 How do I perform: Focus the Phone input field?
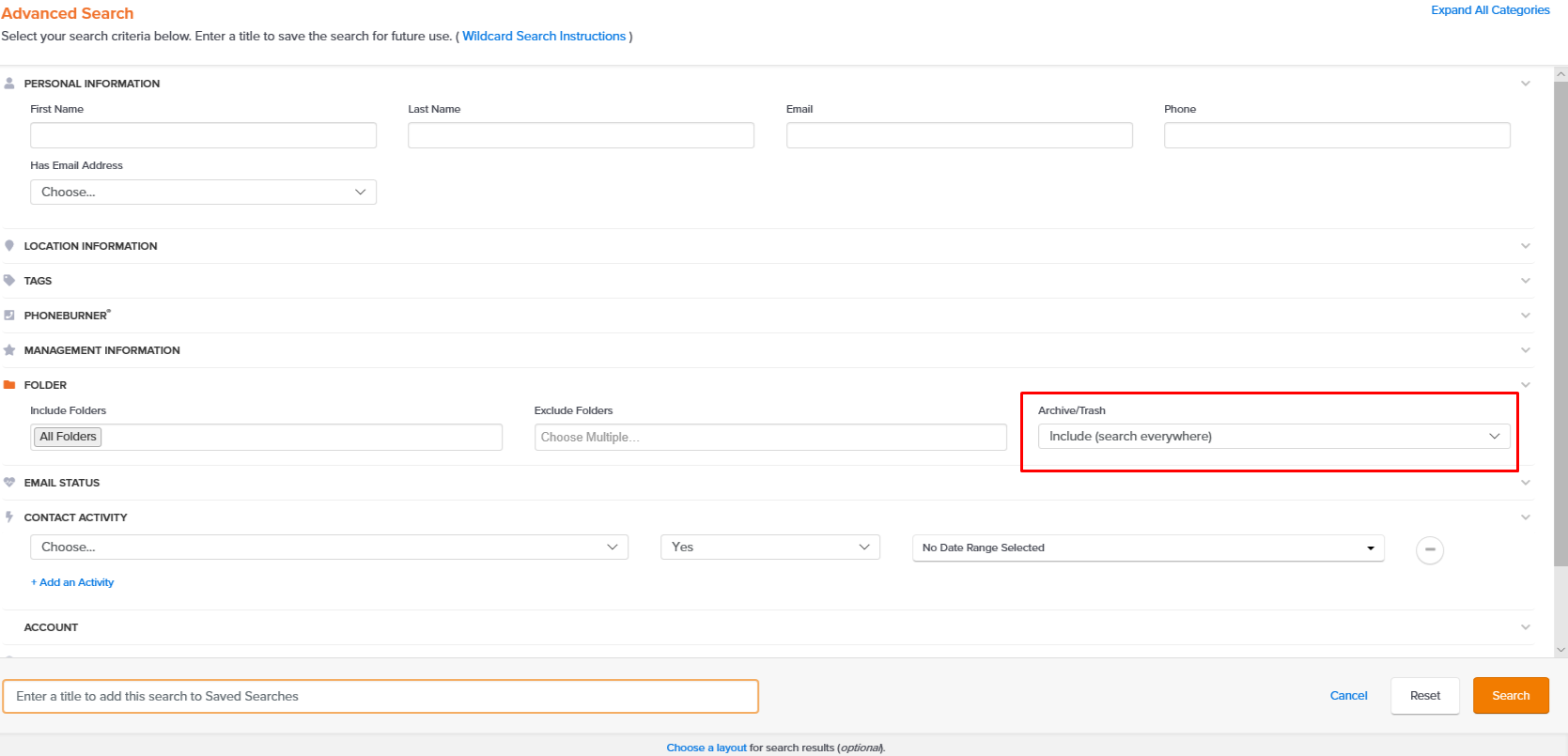1337,135
